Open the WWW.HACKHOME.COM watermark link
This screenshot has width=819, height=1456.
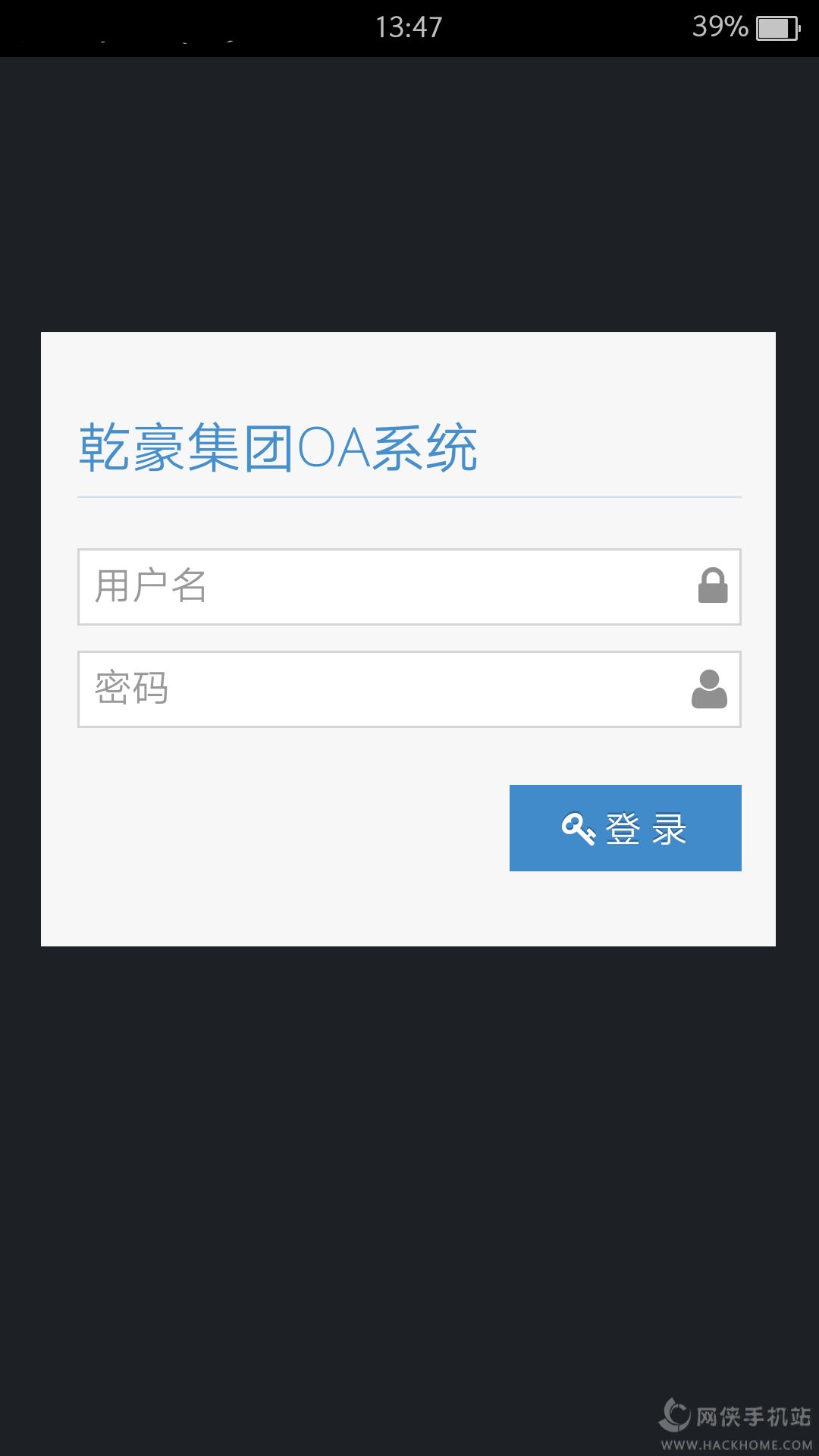point(737,1445)
